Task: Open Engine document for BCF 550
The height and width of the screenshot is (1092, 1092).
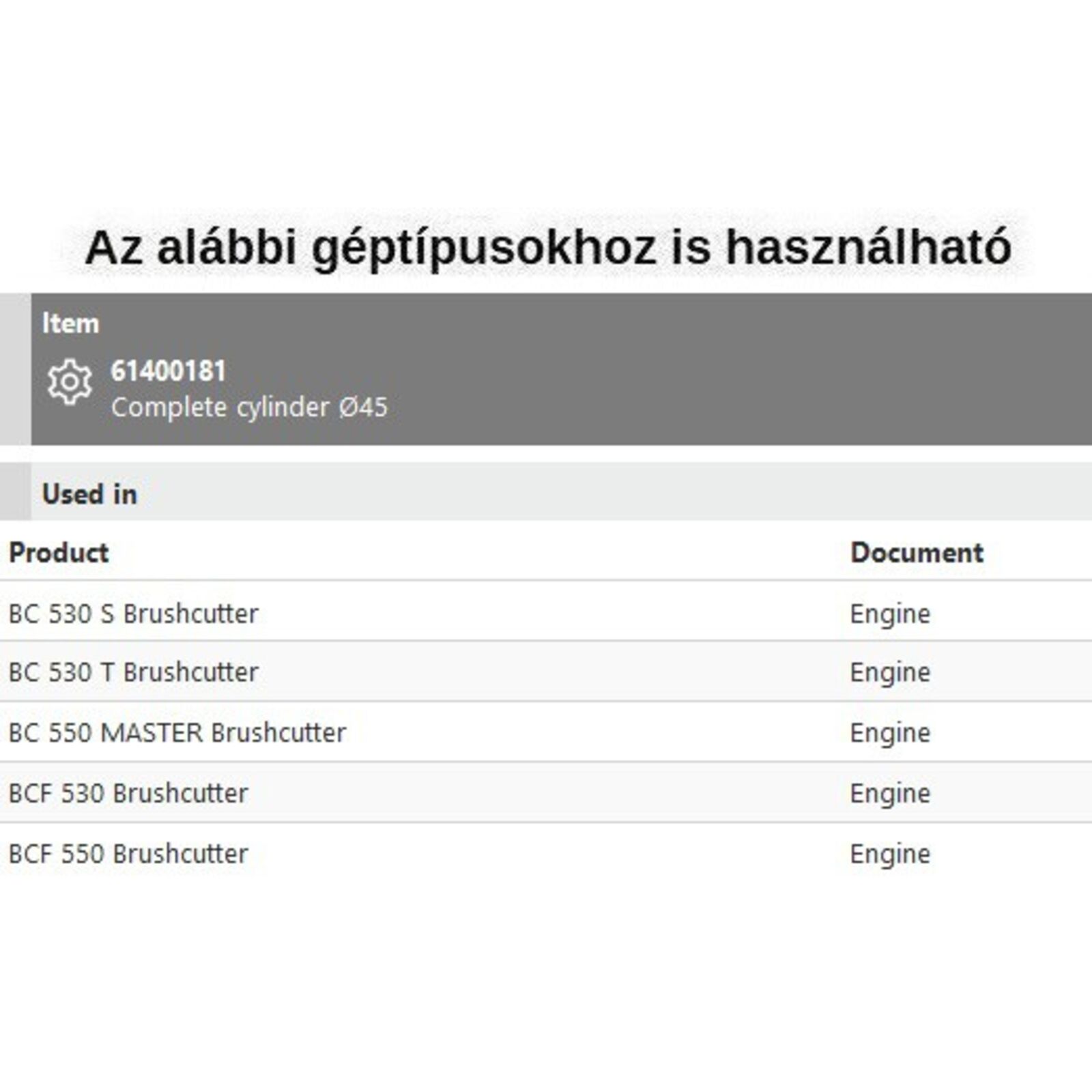Action: coord(889,854)
